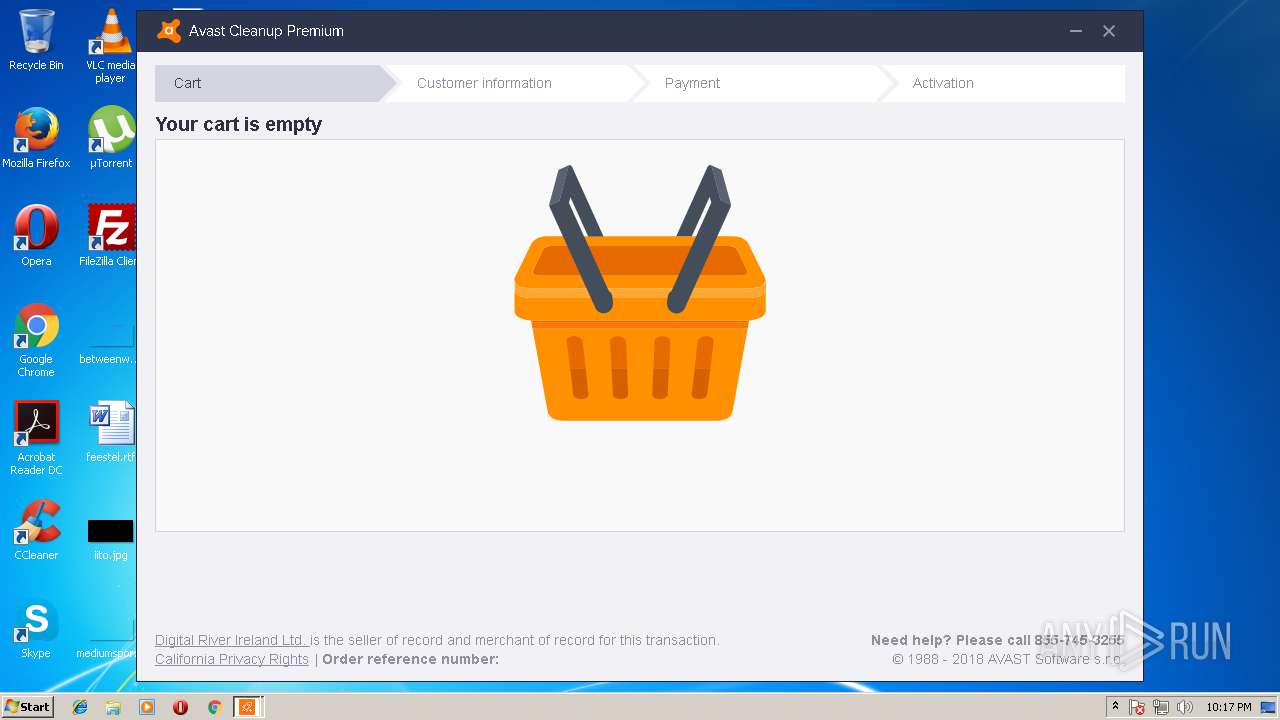Open the iito.jpg image file
Image resolution: width=1280 pixels, height=720 pixels.
110,538
